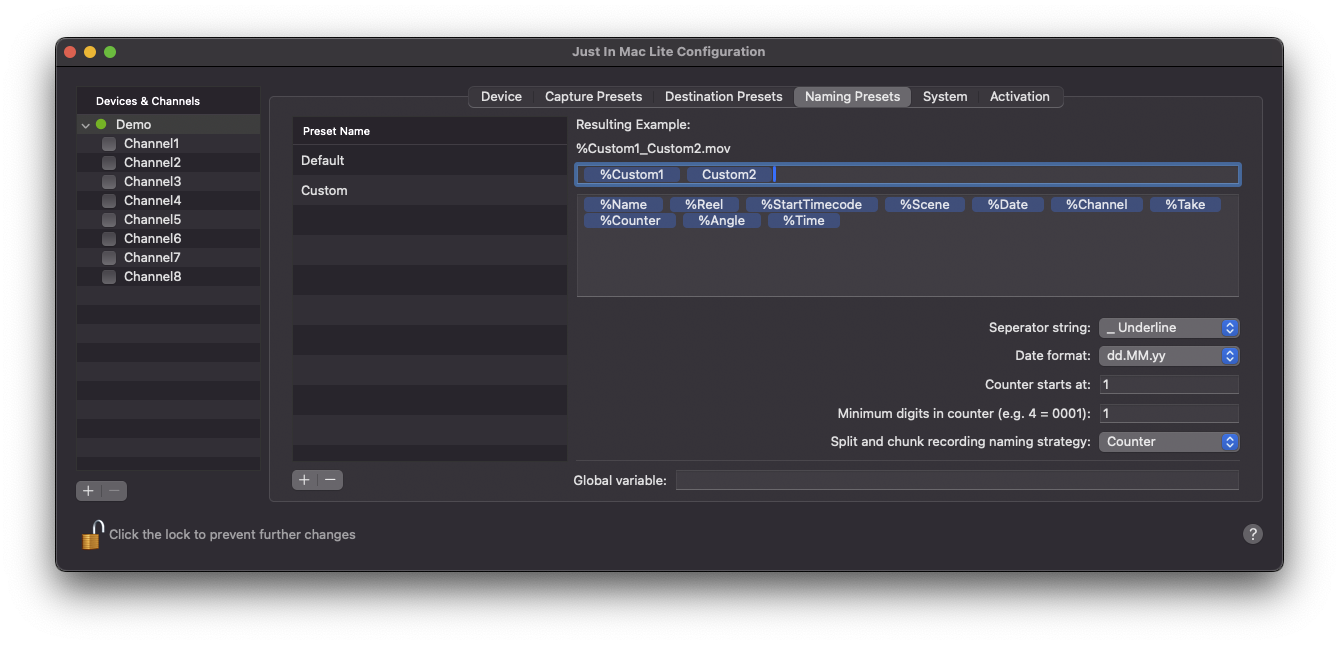Click the Counter starts at field

tap(1169, 384)
